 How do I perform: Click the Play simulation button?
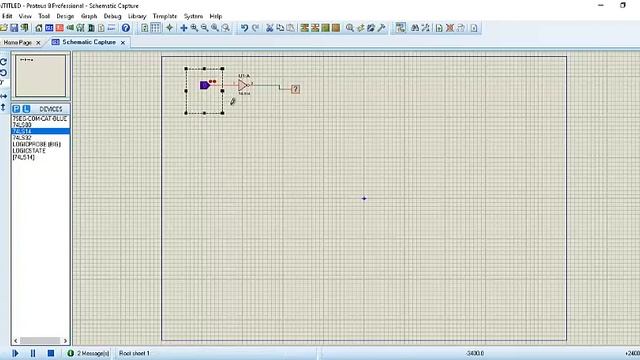[x=15, y=353]
